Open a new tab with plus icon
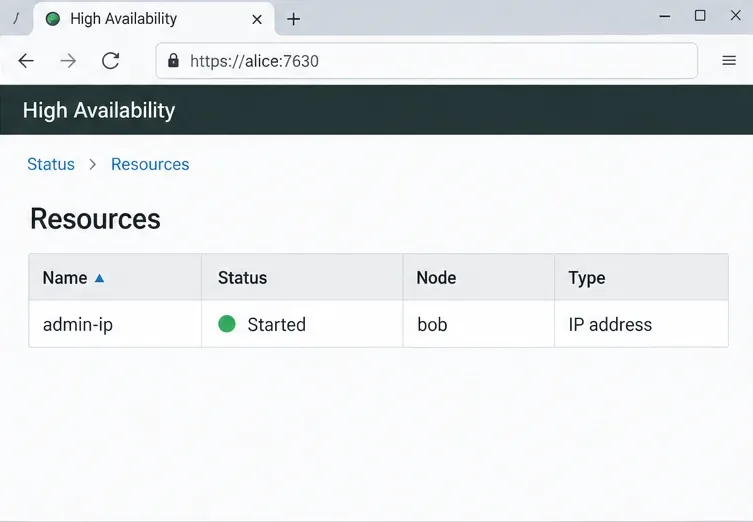Viewport: 753px width, 522px height. click(293, 19)
